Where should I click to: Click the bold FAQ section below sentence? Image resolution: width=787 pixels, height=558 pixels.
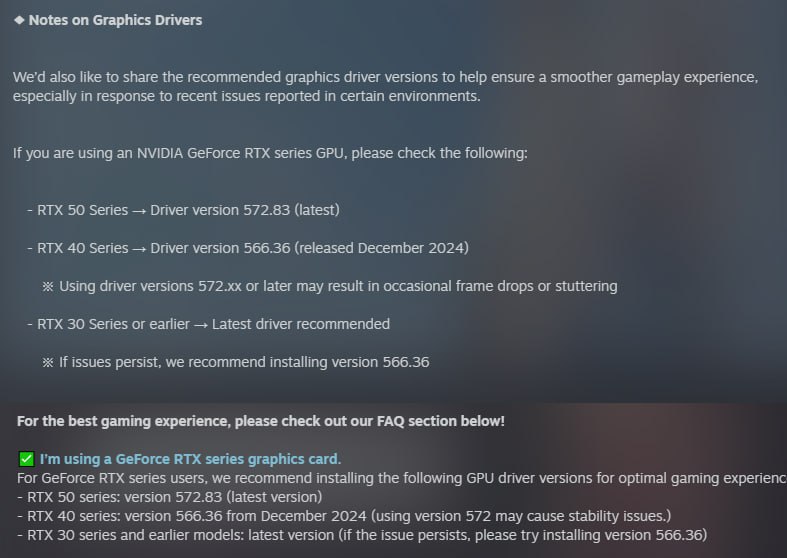click(x=260, y=421)
